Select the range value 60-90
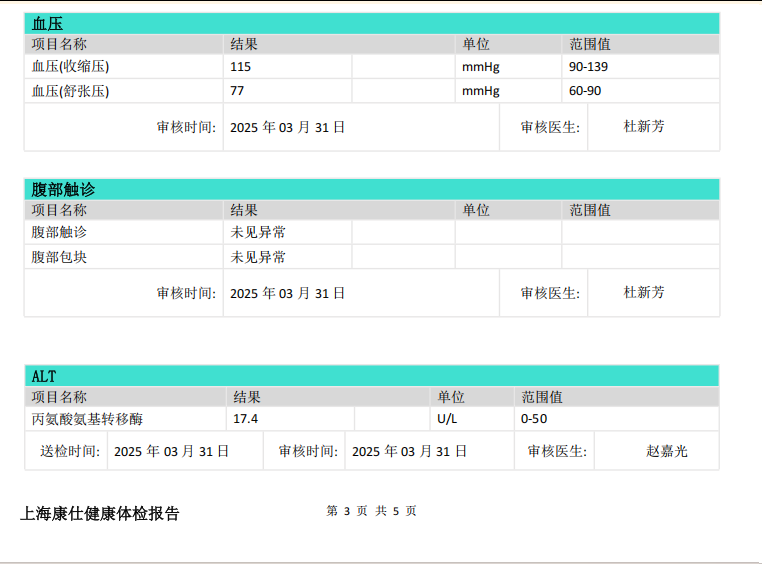 pyautogui.click(x=586, y=91)
